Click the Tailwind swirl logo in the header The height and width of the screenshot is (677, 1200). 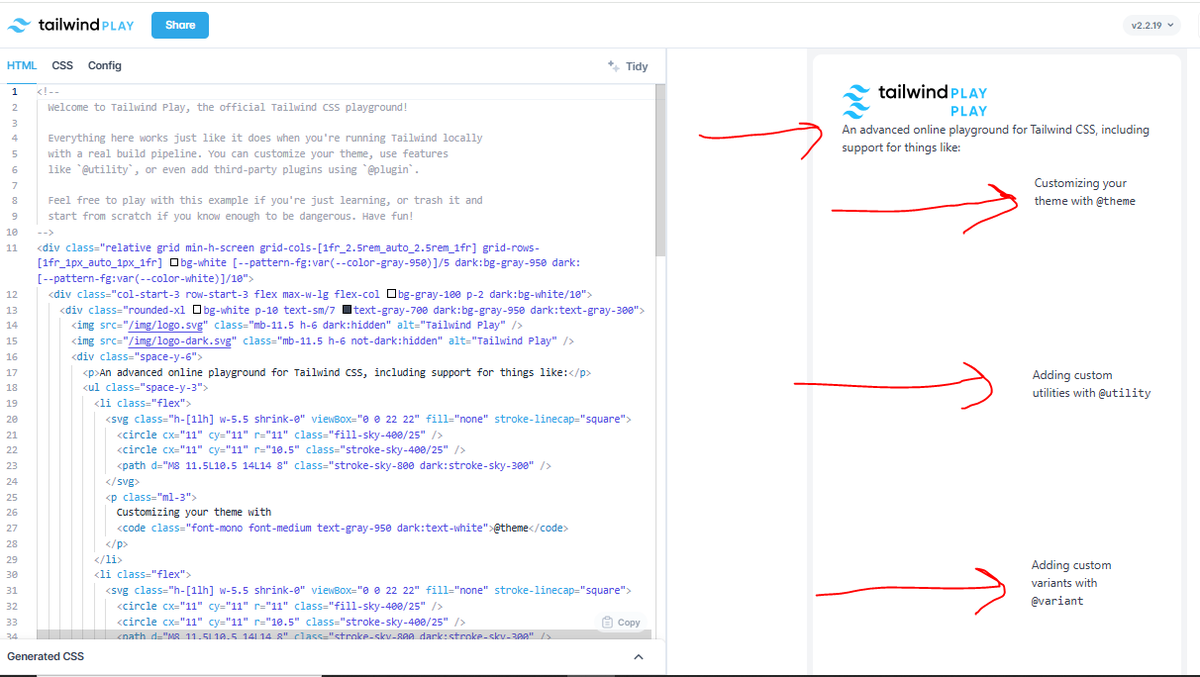tap(19, 24)
